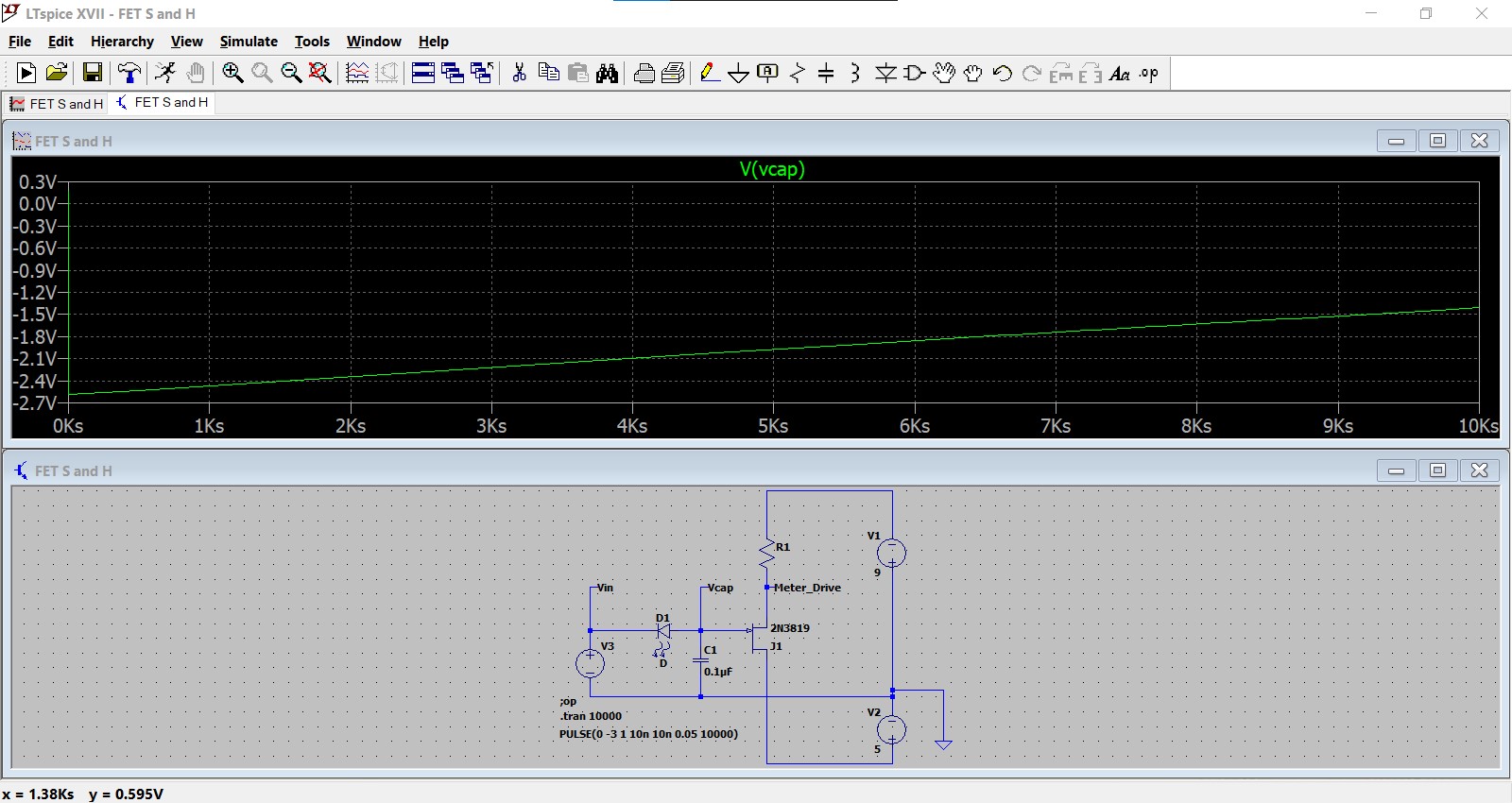Click the Meter_Drive net label
Screen dimensions: 1512x803
click(x=807, y=588)
